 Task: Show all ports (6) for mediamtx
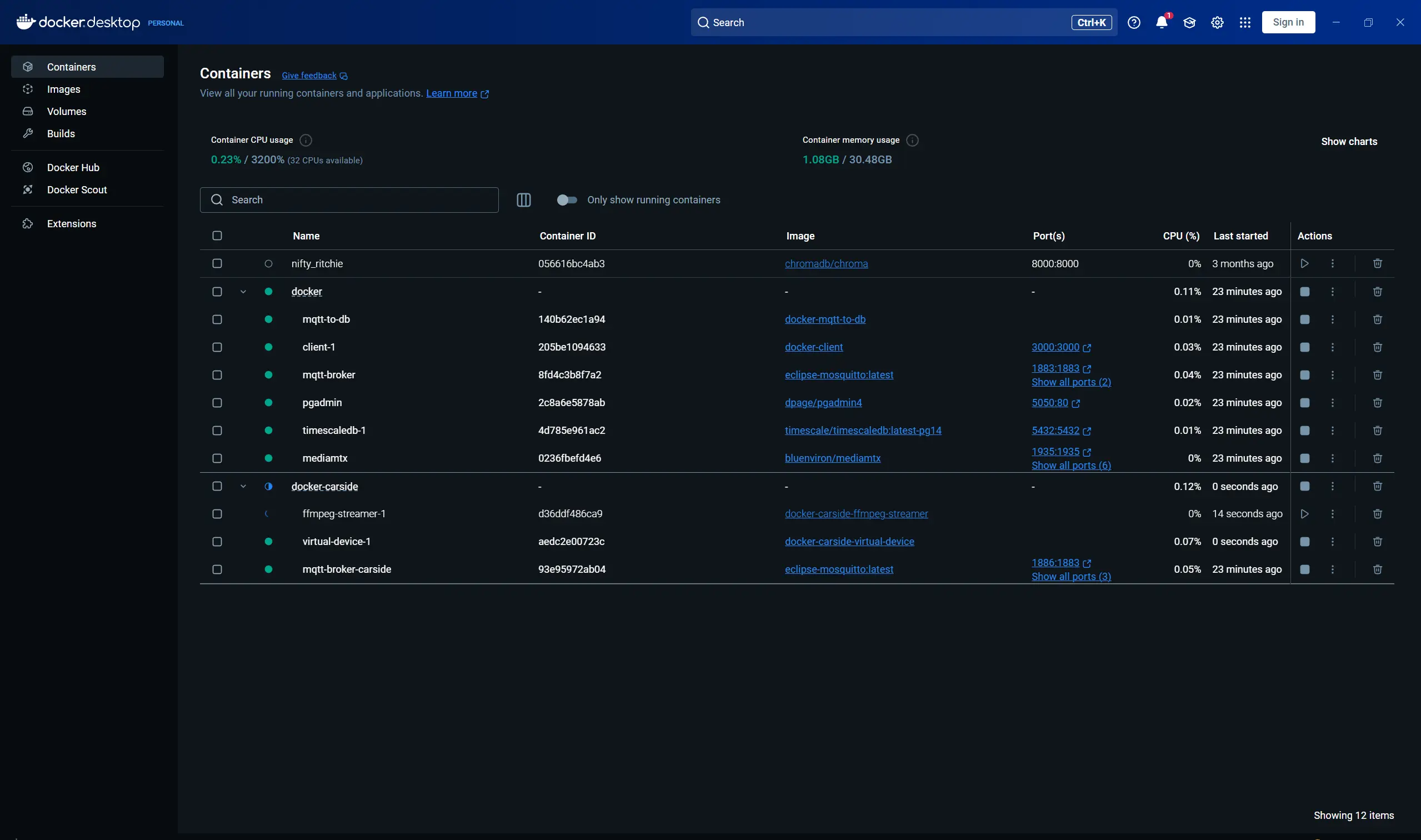point(1070,466)
